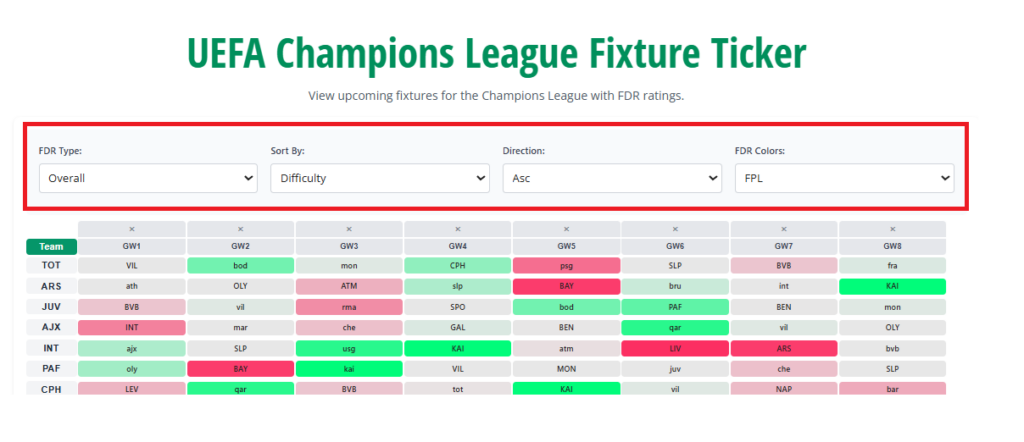The height and width of the screenshot is (442, 1024).
Task: Remove the GW8 column via its × icon
Action: (892, 229)
